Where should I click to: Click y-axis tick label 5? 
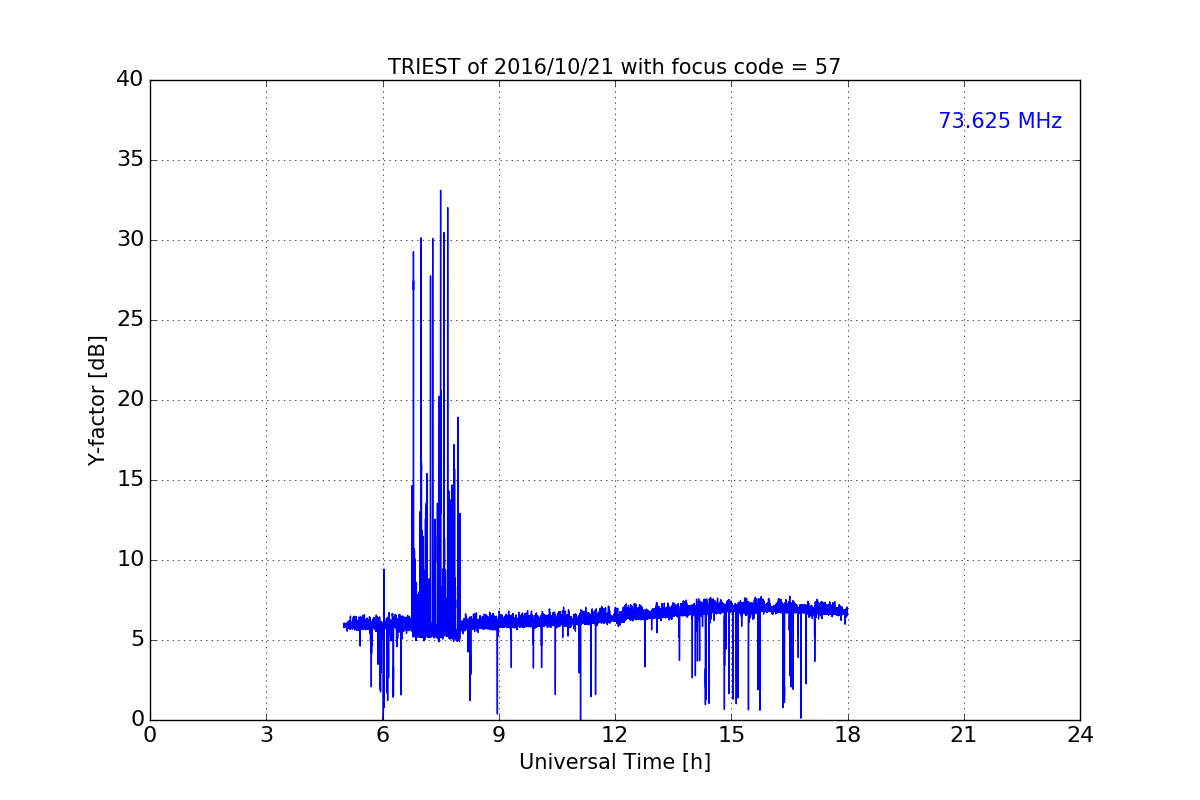point(137,640)
